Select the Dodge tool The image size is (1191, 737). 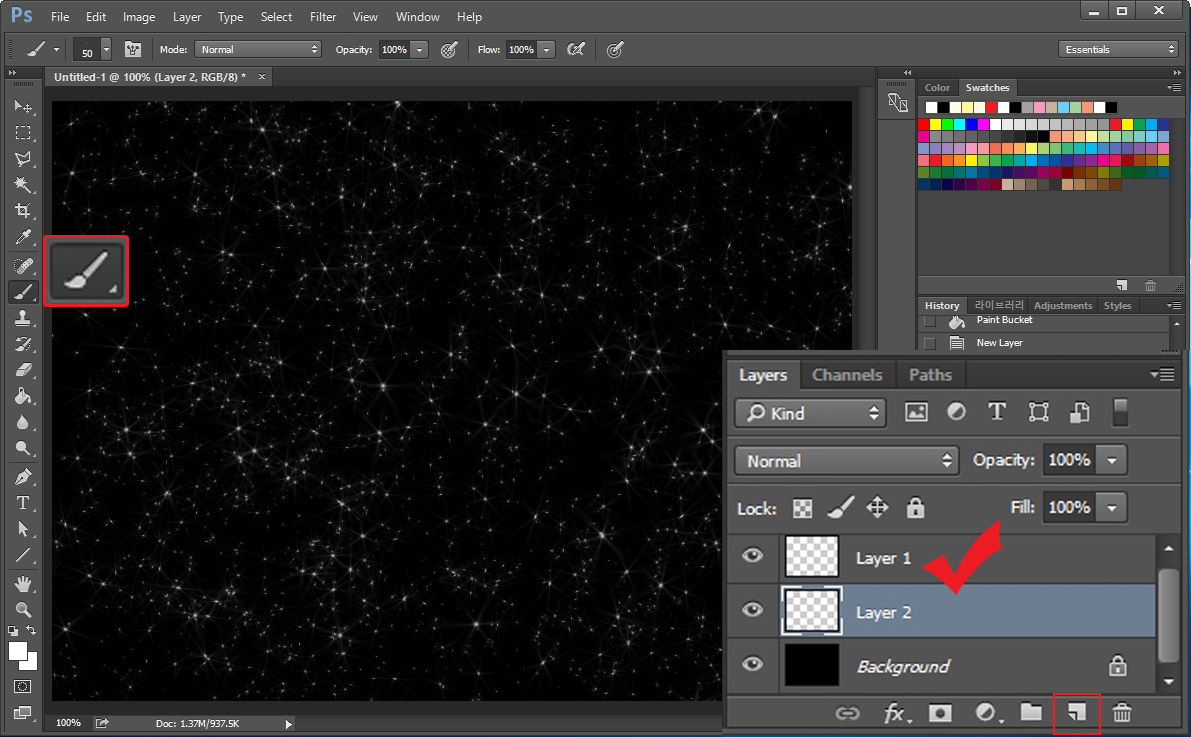(23, 448)
